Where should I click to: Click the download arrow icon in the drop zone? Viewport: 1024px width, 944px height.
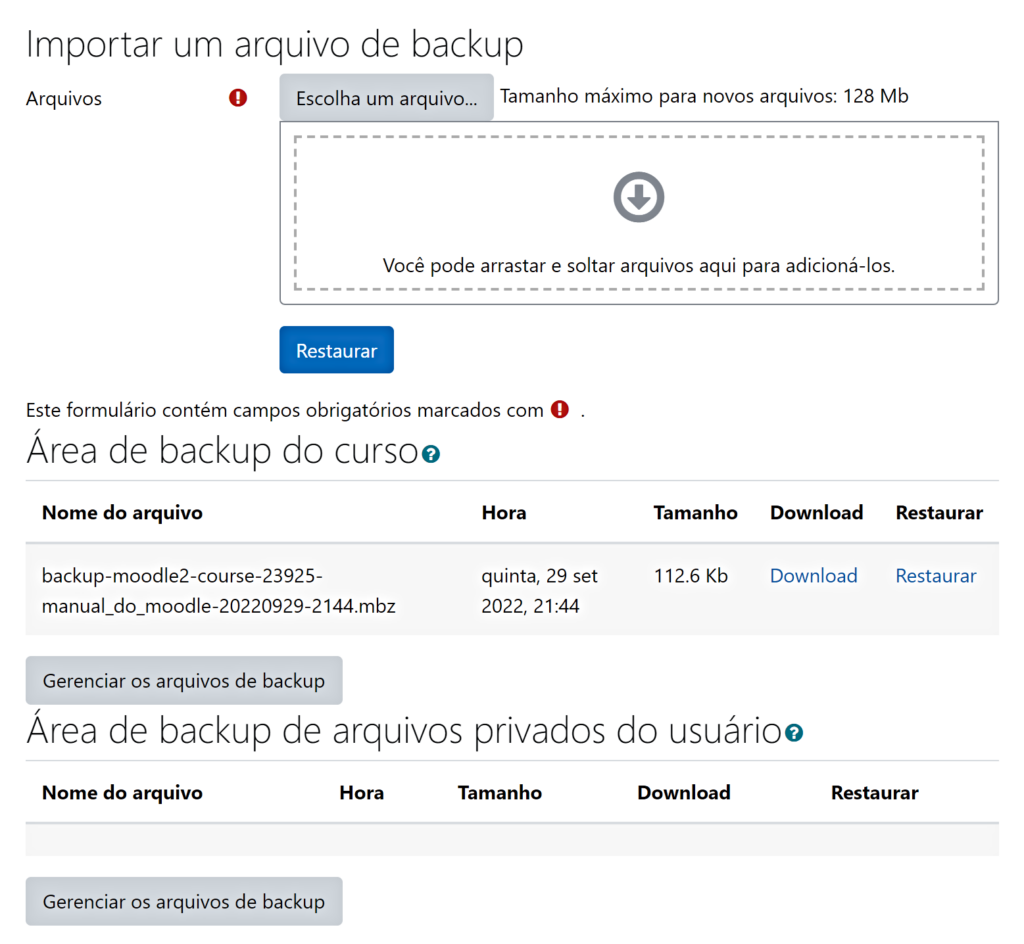coord(639,197)
